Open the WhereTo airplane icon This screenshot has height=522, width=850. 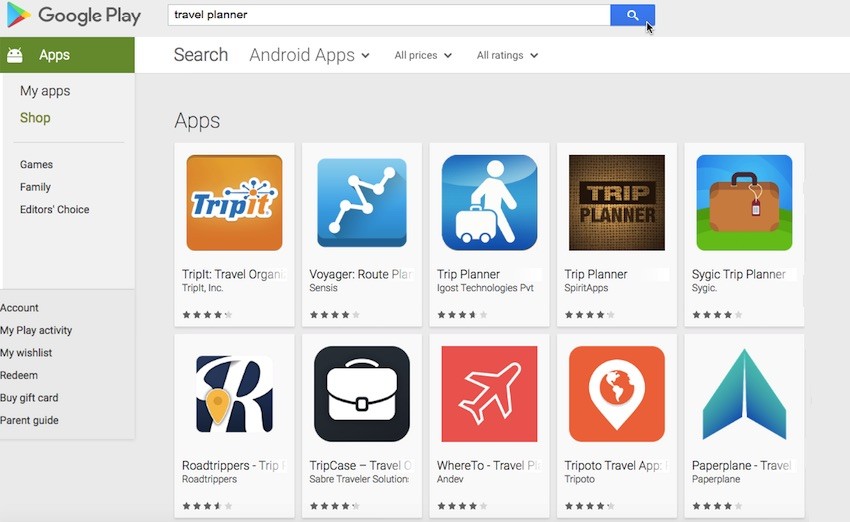[490, 394]
